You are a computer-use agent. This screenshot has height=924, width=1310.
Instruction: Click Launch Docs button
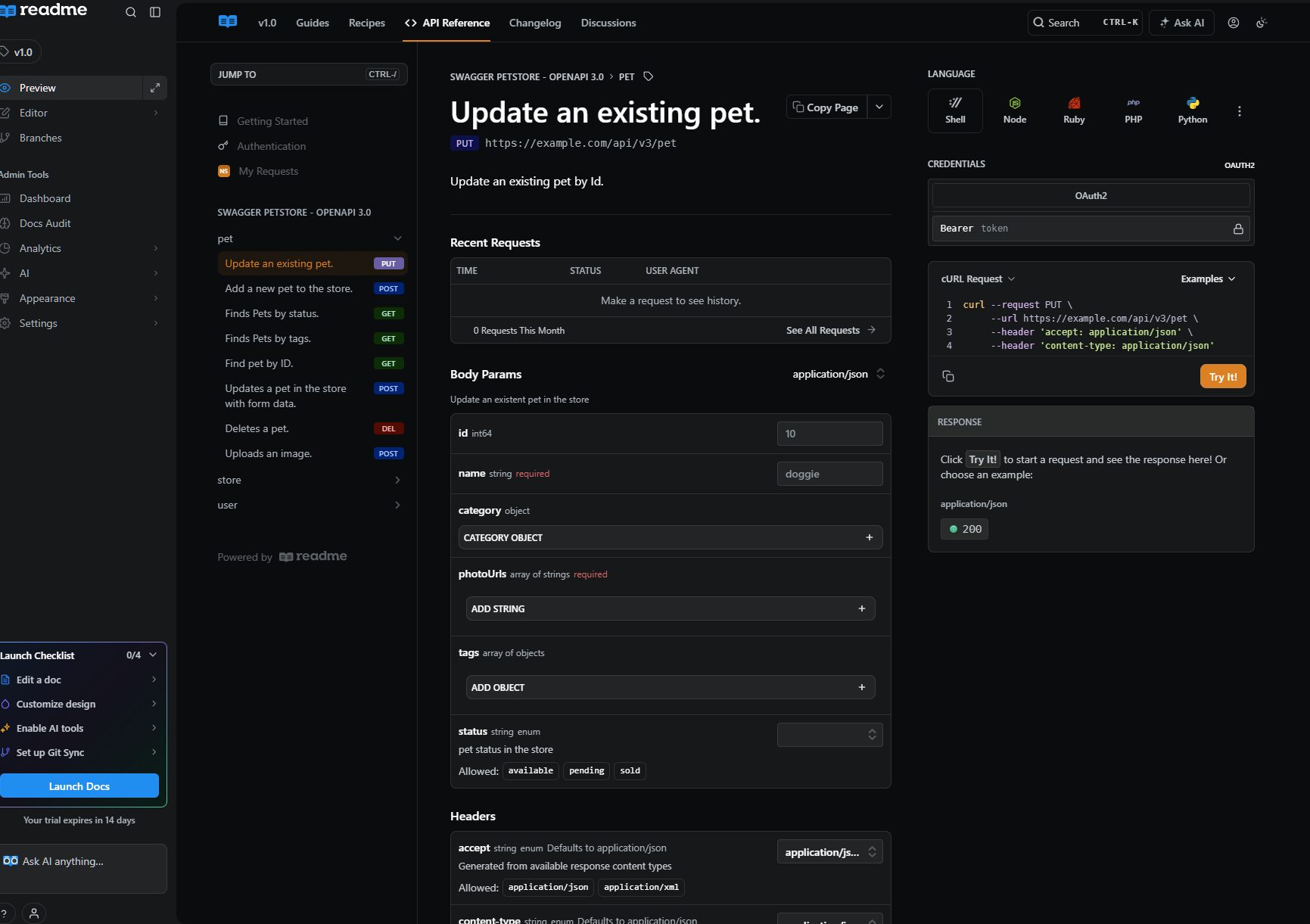79,786
